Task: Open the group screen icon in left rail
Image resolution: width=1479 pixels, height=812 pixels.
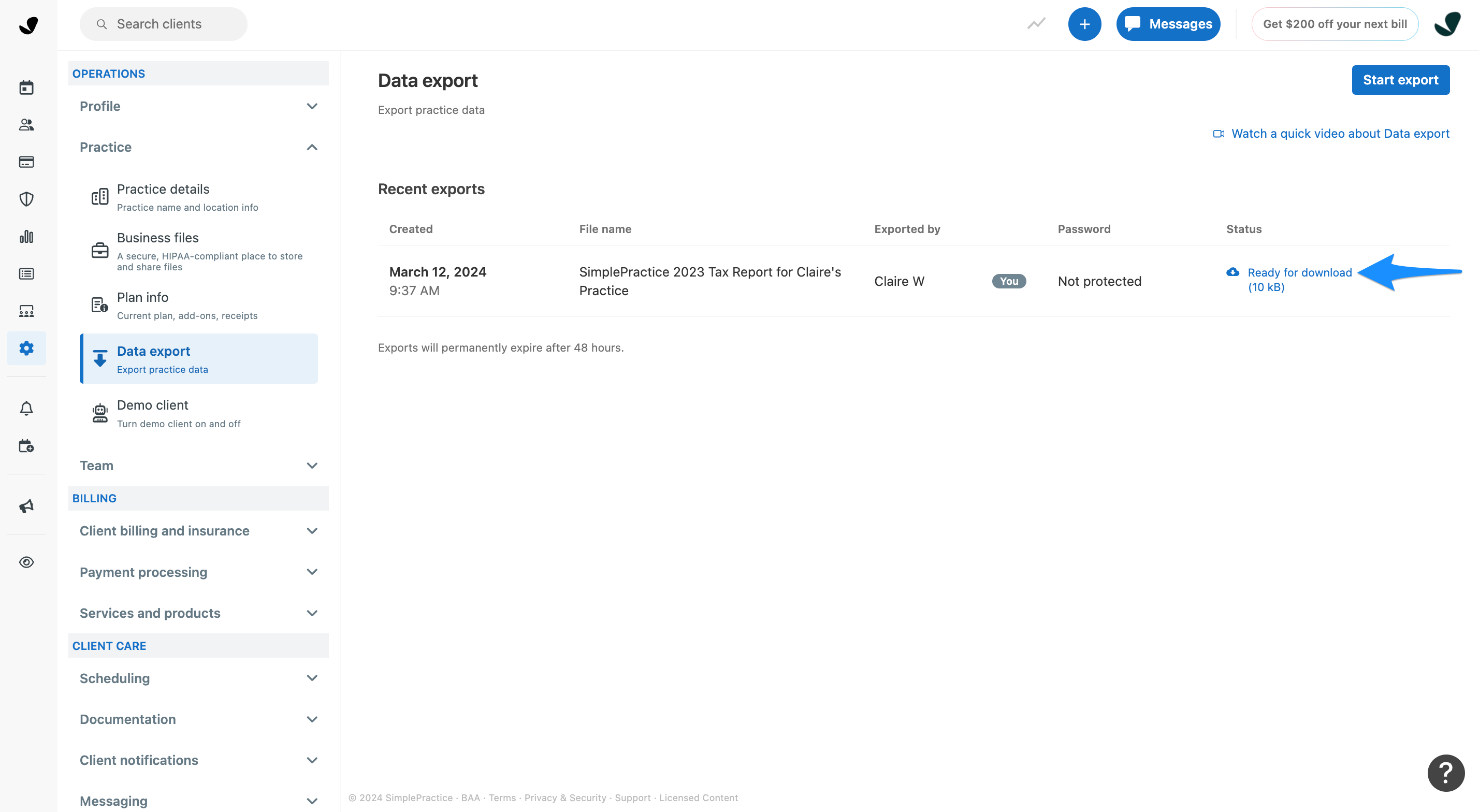Action: [26, 311]
